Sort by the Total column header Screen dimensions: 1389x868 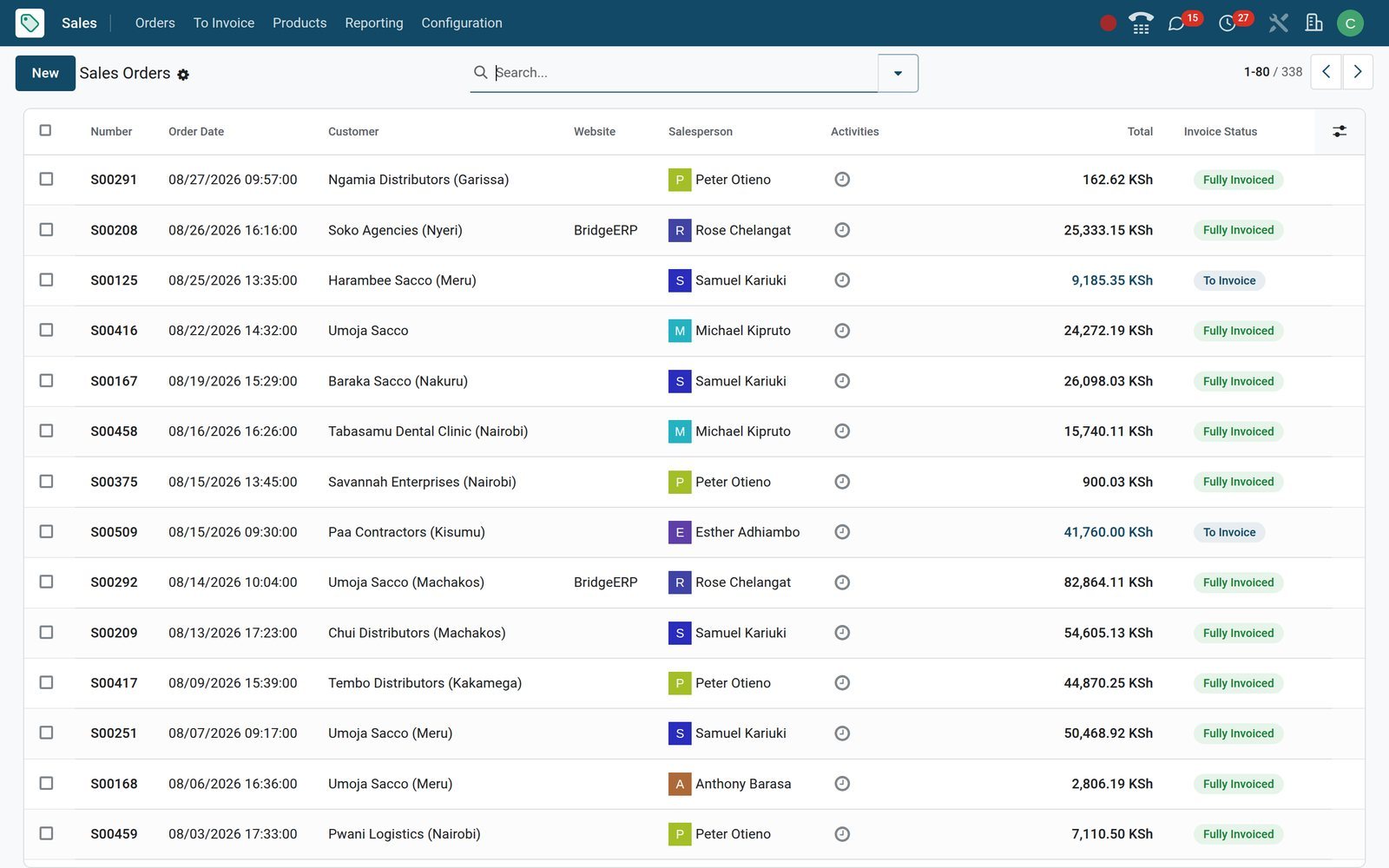[x=1140, y=132]
